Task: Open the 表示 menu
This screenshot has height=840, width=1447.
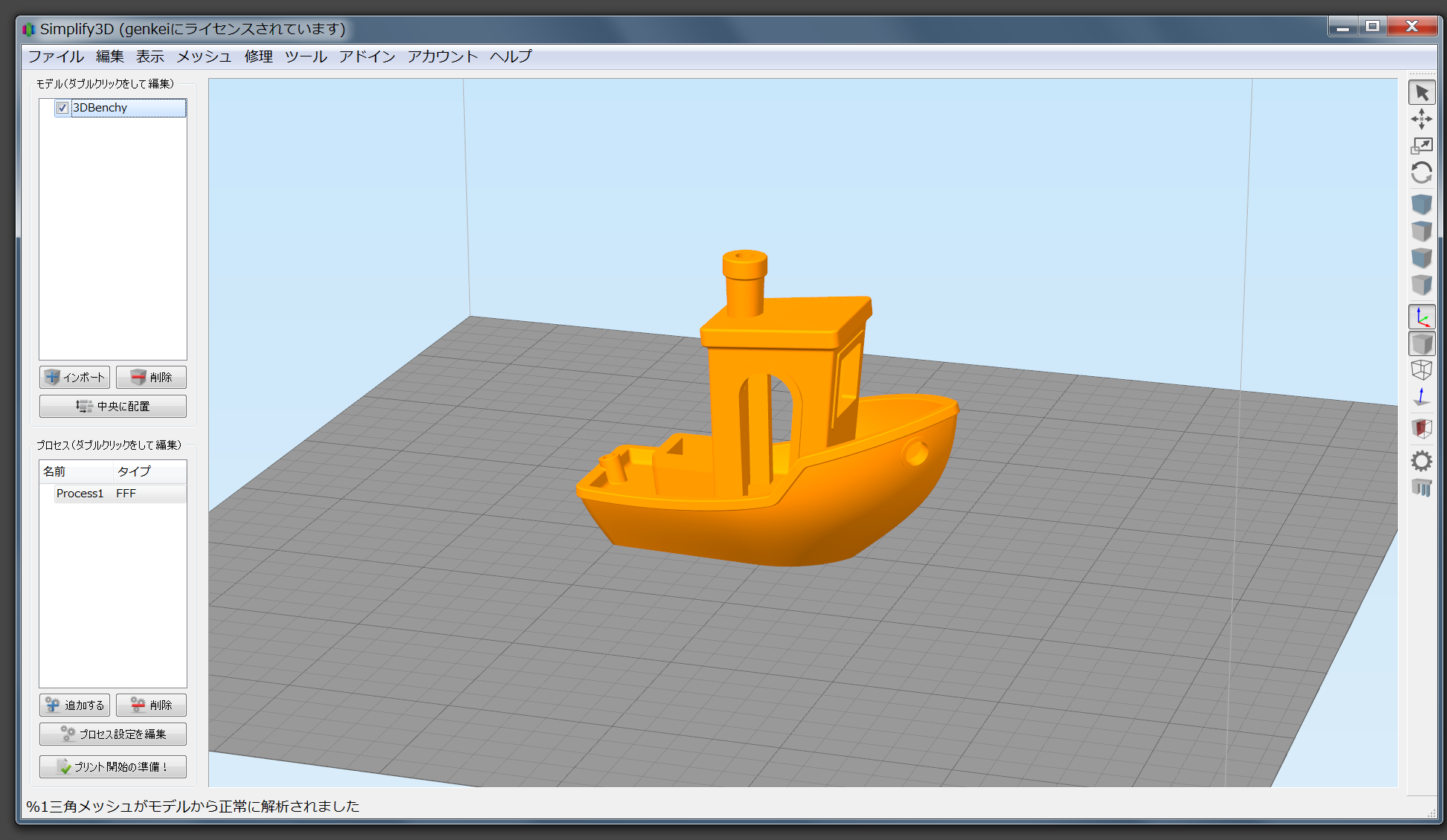Action: tap(150, 56)
